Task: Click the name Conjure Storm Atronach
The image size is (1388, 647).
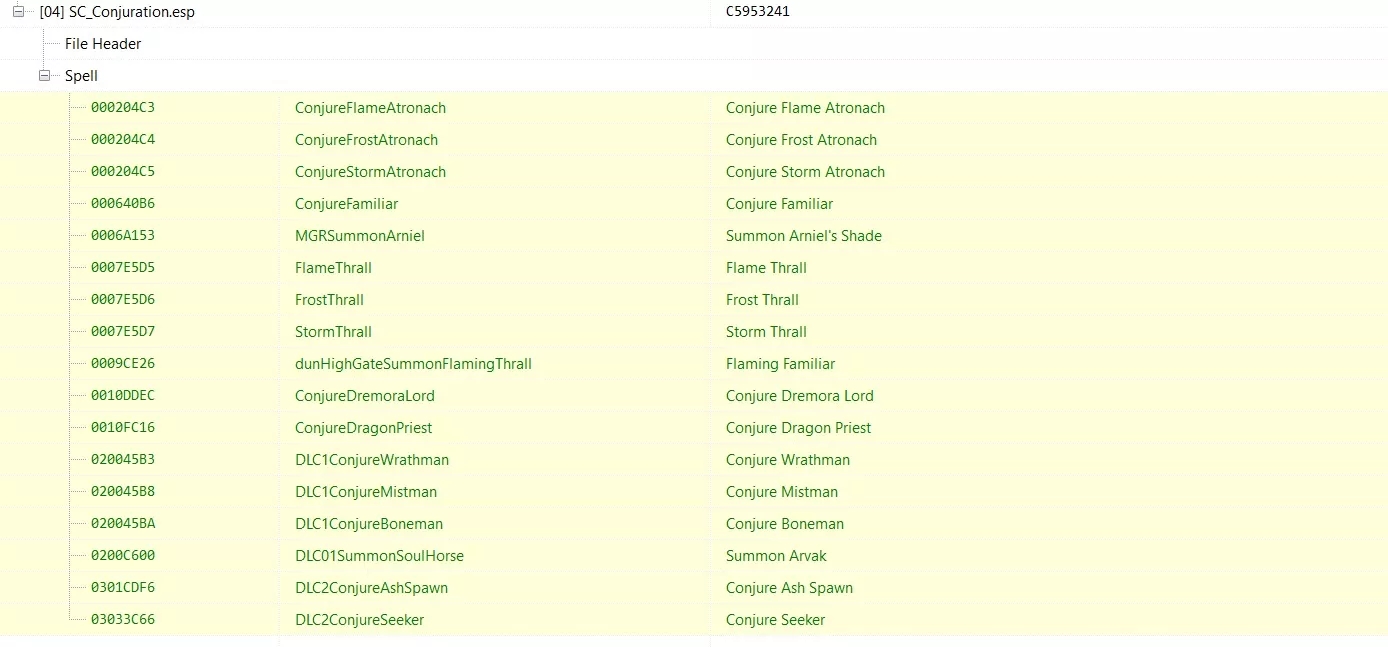Action: click(805, 172)
